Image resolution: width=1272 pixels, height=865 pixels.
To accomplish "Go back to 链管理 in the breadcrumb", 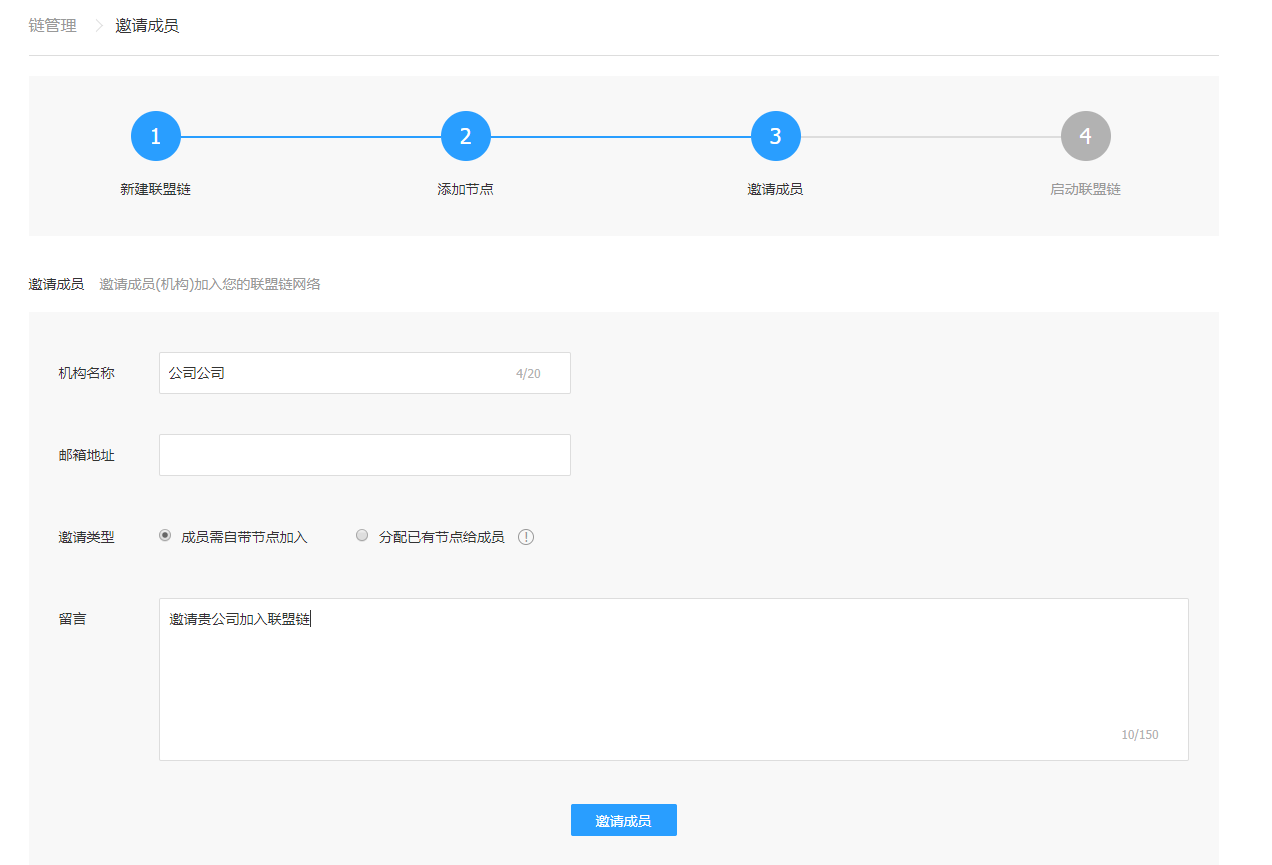I will [x=52, y=26].
